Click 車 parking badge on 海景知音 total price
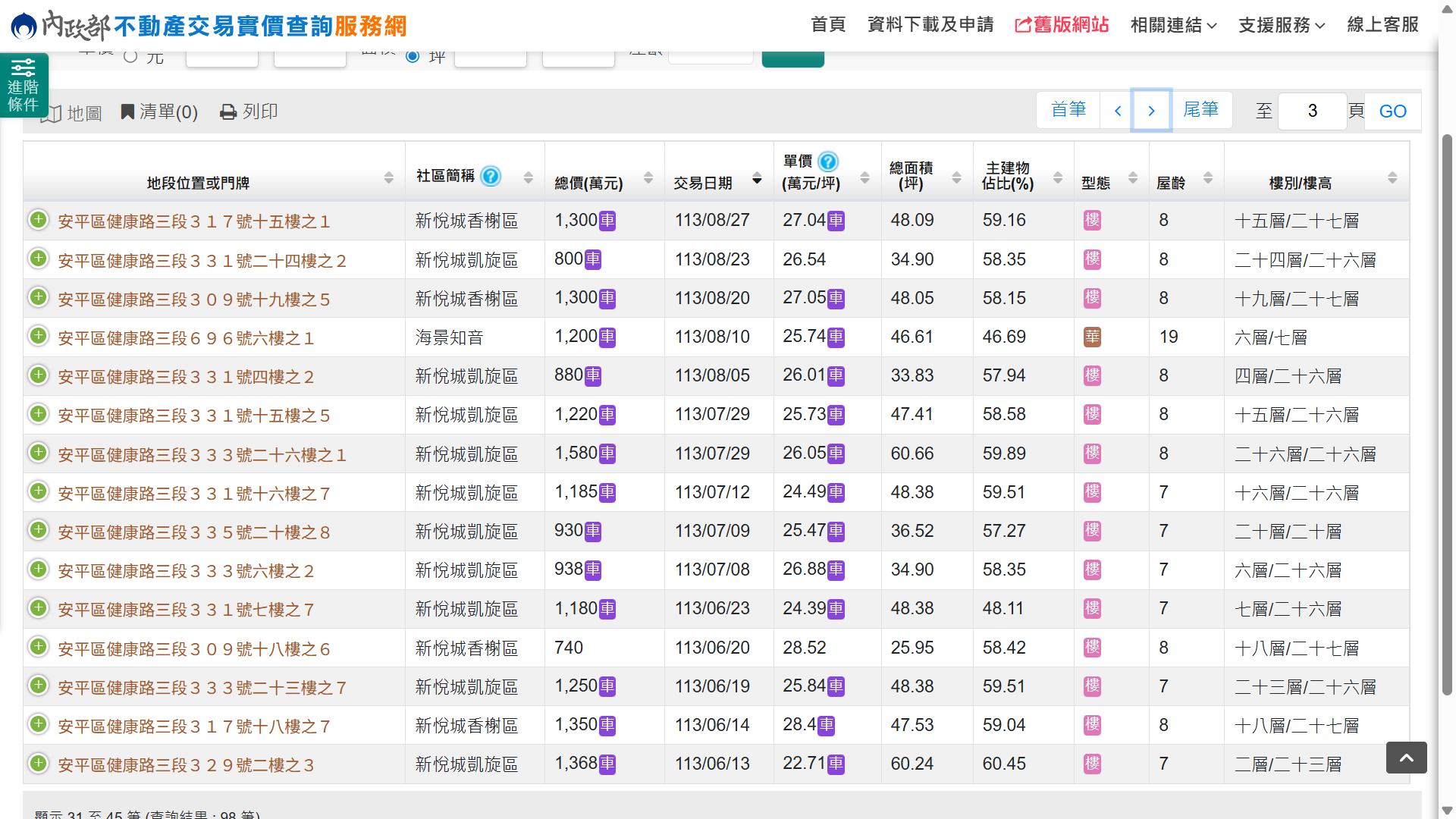The image size is (1456, 819). pos(607,337)
